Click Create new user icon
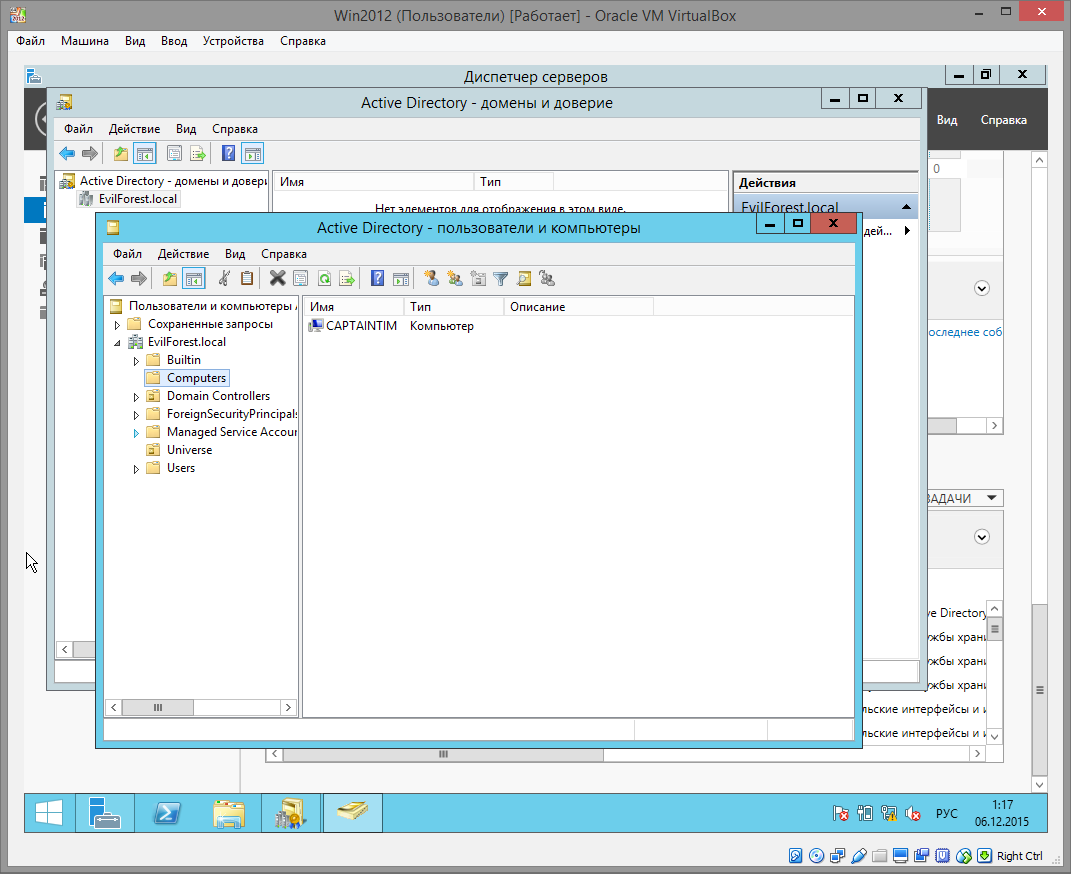The image size is (1071, 874). (431, 279)
